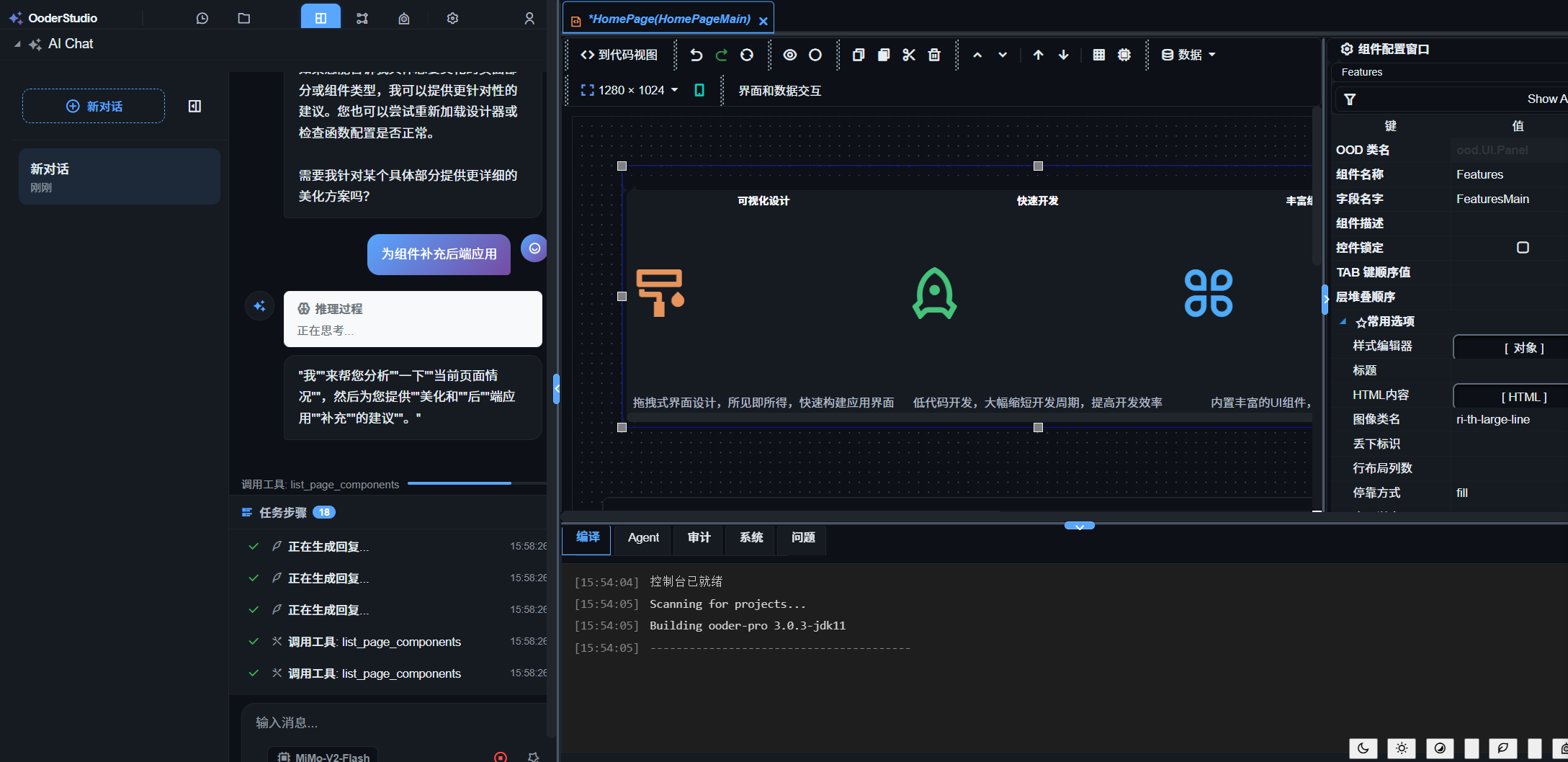Click the chevron down icon in toolbar

tap(1003, 55)
